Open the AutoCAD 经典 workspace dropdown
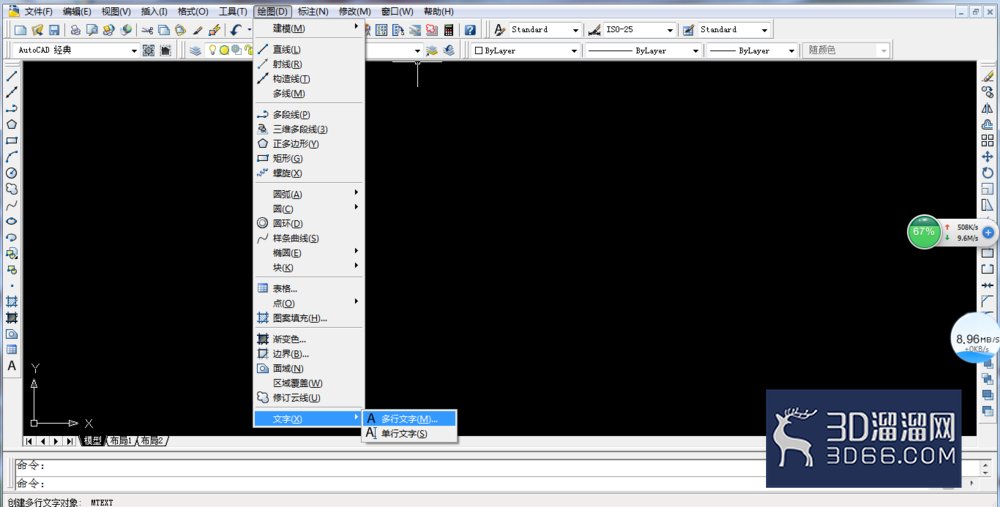Screen dimensions: 1000x507 coord(135,50)
